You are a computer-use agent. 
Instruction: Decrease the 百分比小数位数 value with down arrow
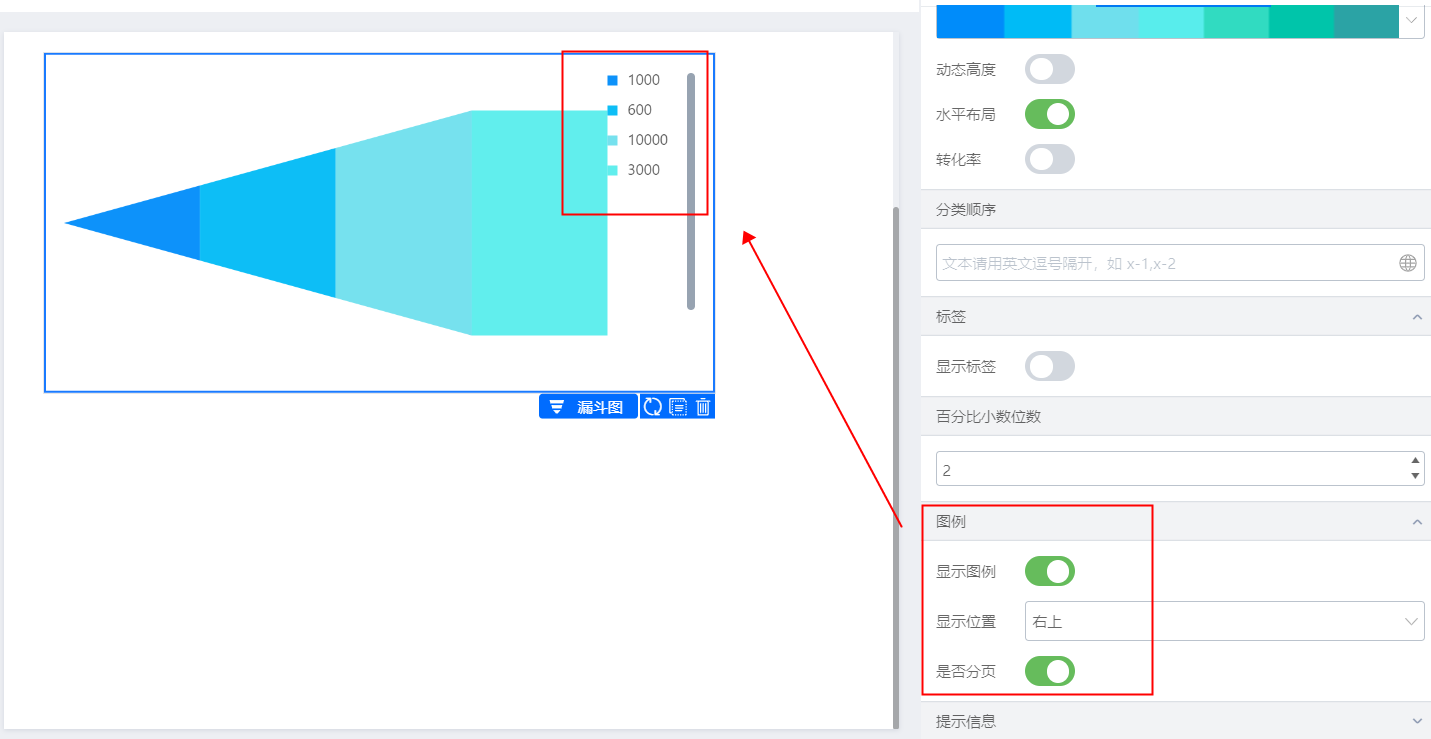1415,476
